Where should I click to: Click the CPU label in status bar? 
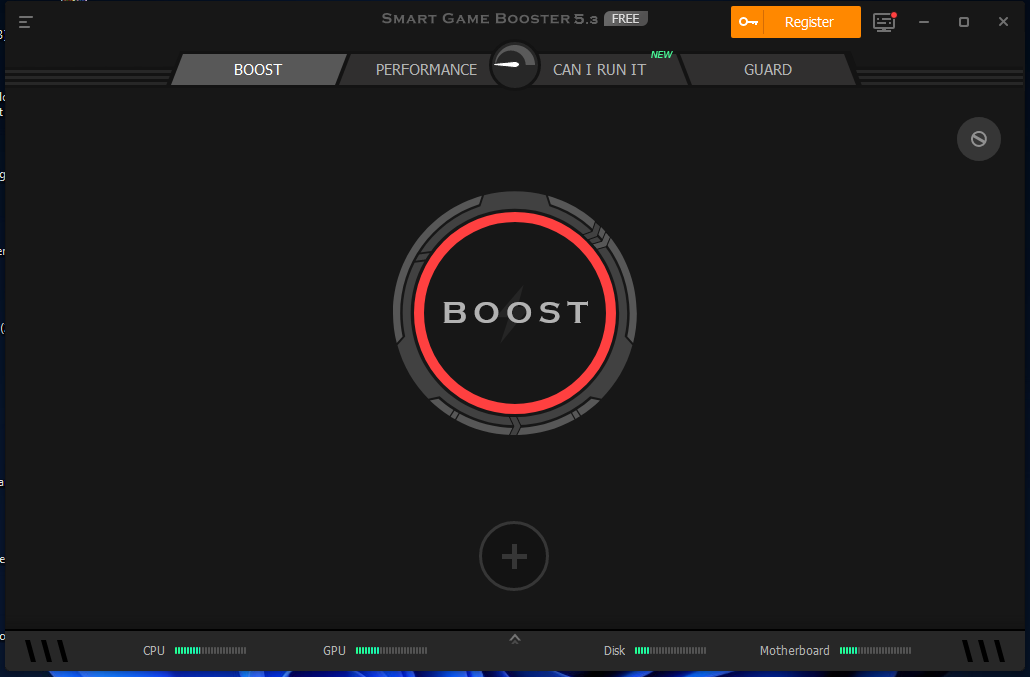(x=154, y=651)
